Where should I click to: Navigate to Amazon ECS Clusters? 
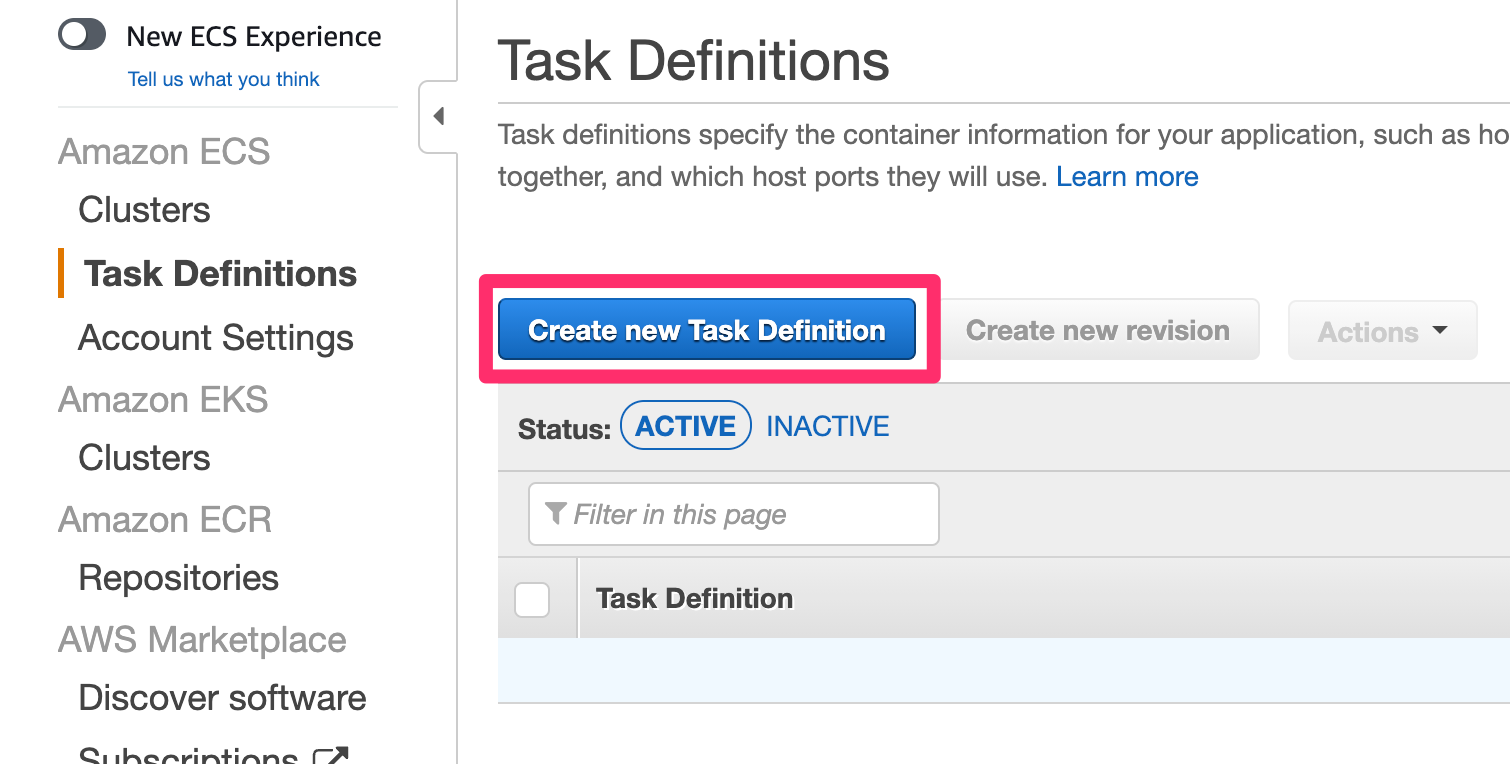(143, 210)
